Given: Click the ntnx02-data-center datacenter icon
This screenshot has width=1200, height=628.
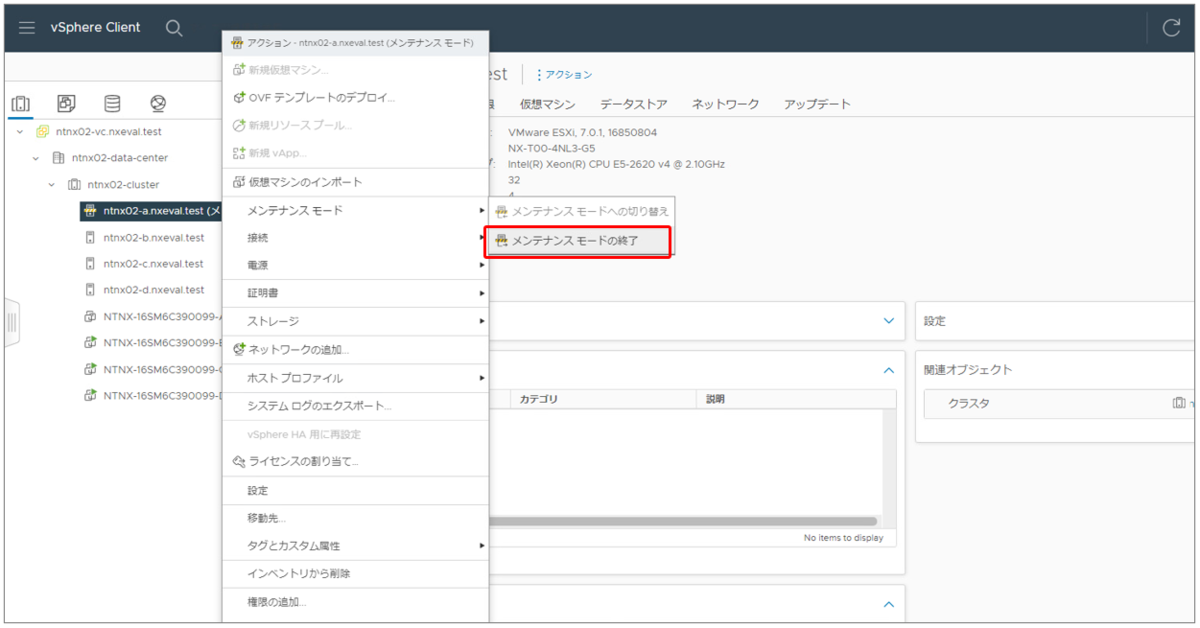Looking at the screenshot, I should point(58,158).
